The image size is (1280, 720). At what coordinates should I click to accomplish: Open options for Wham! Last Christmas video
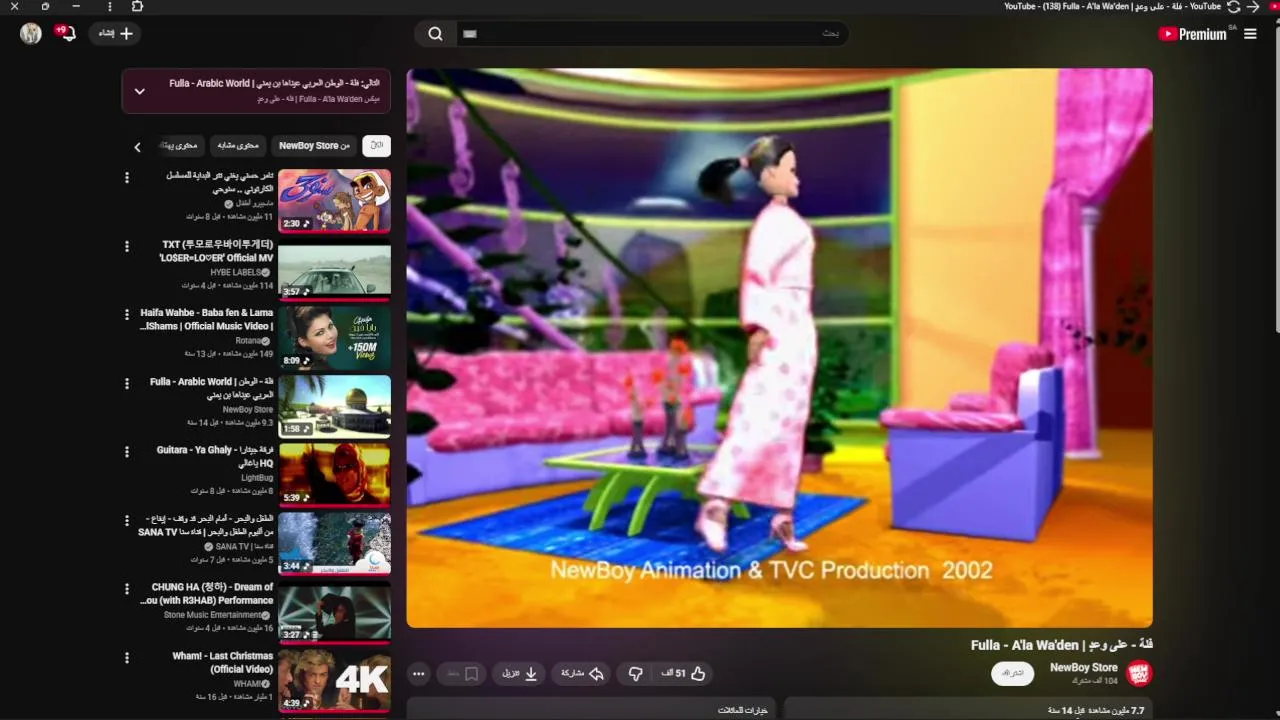click(x=127, y=658)
